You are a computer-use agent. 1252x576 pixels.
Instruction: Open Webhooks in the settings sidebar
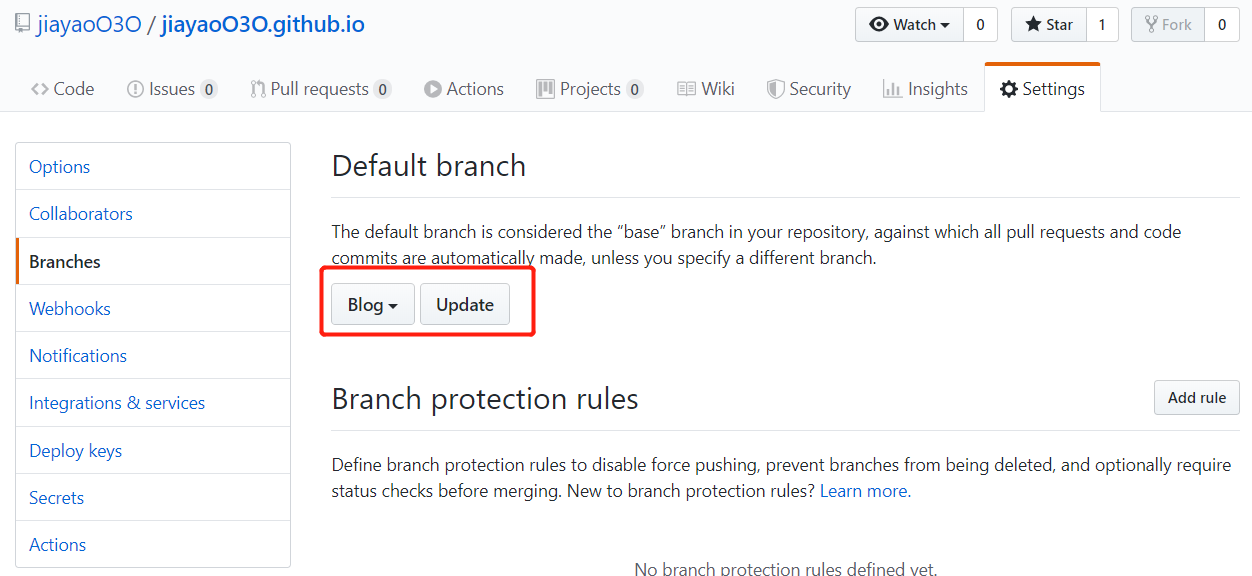[70, 309]
